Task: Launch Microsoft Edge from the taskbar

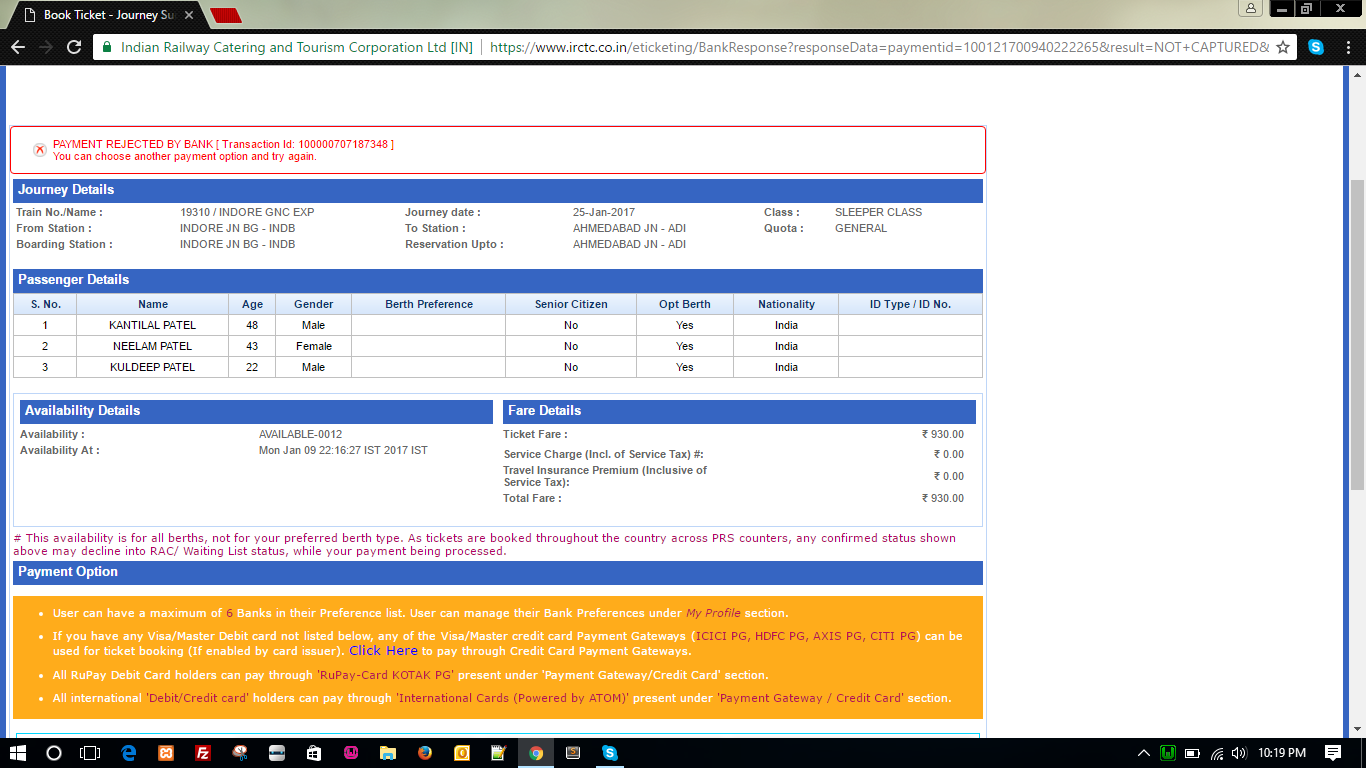Action: click(129, 753)
